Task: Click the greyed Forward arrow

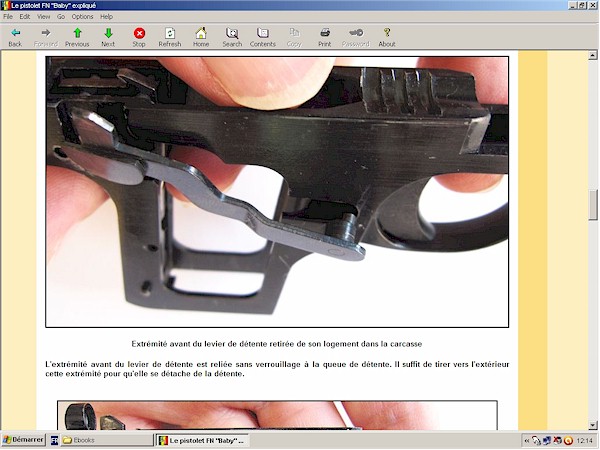Action: 46,38
